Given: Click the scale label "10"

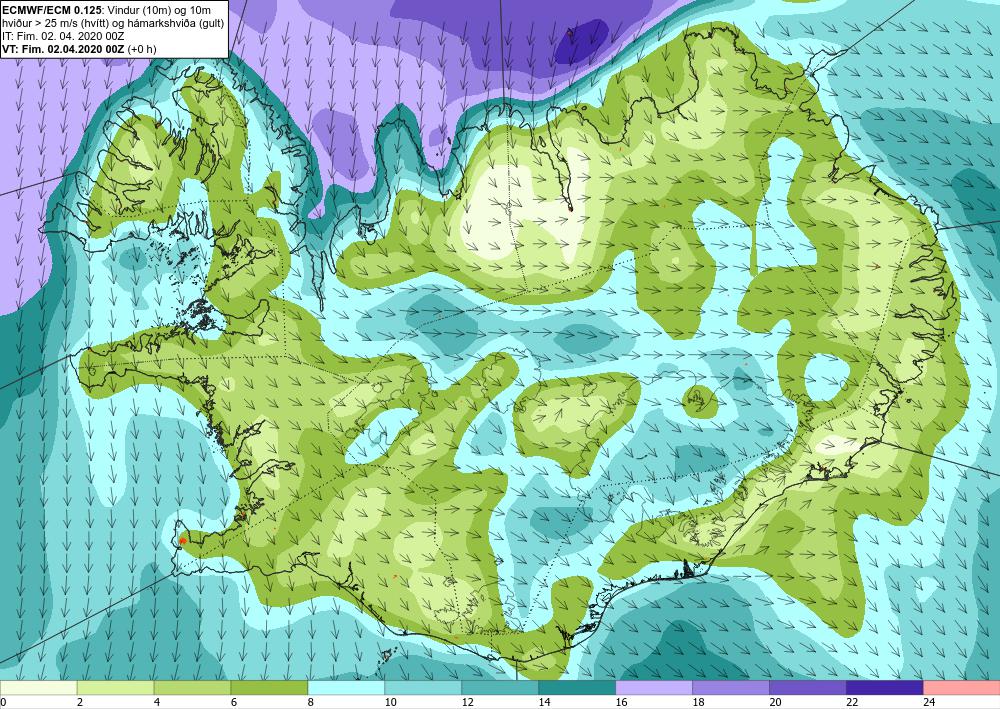Looking at the screenshot, I should 390,702.
